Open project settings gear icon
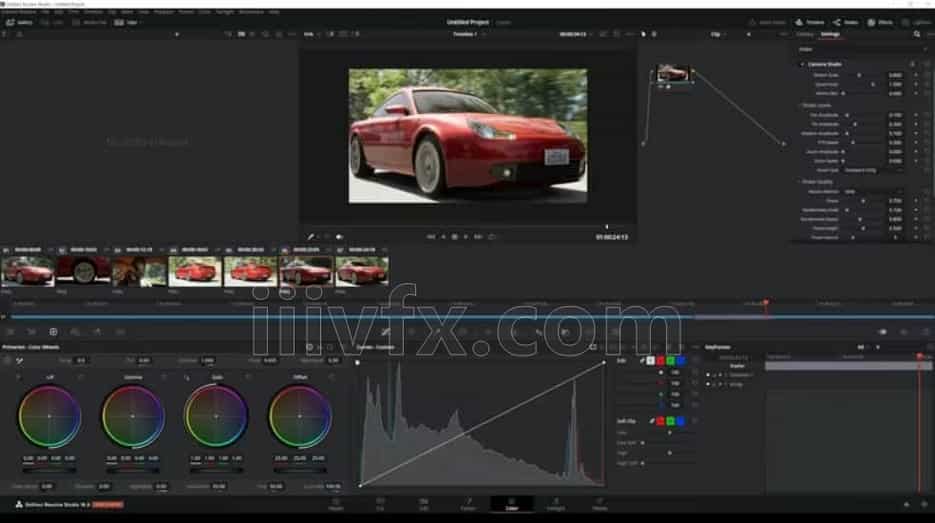The width and height of the screenshot is (935, 523). (922, 505)
